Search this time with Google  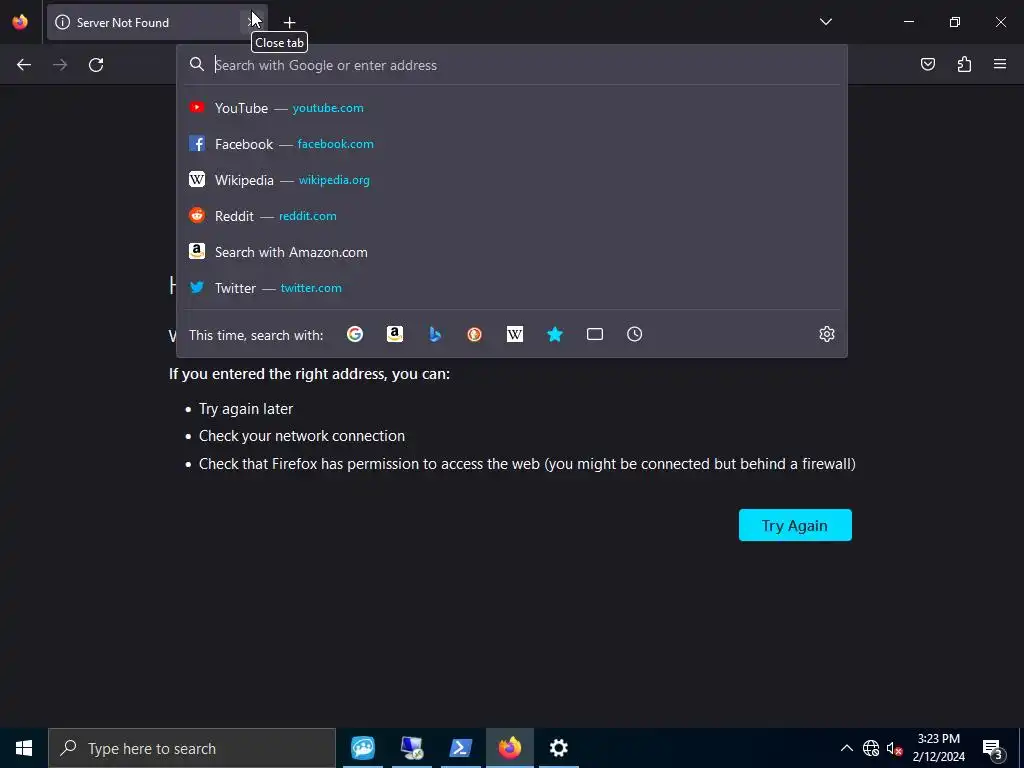pyautogui.click(x=355, y=334)
